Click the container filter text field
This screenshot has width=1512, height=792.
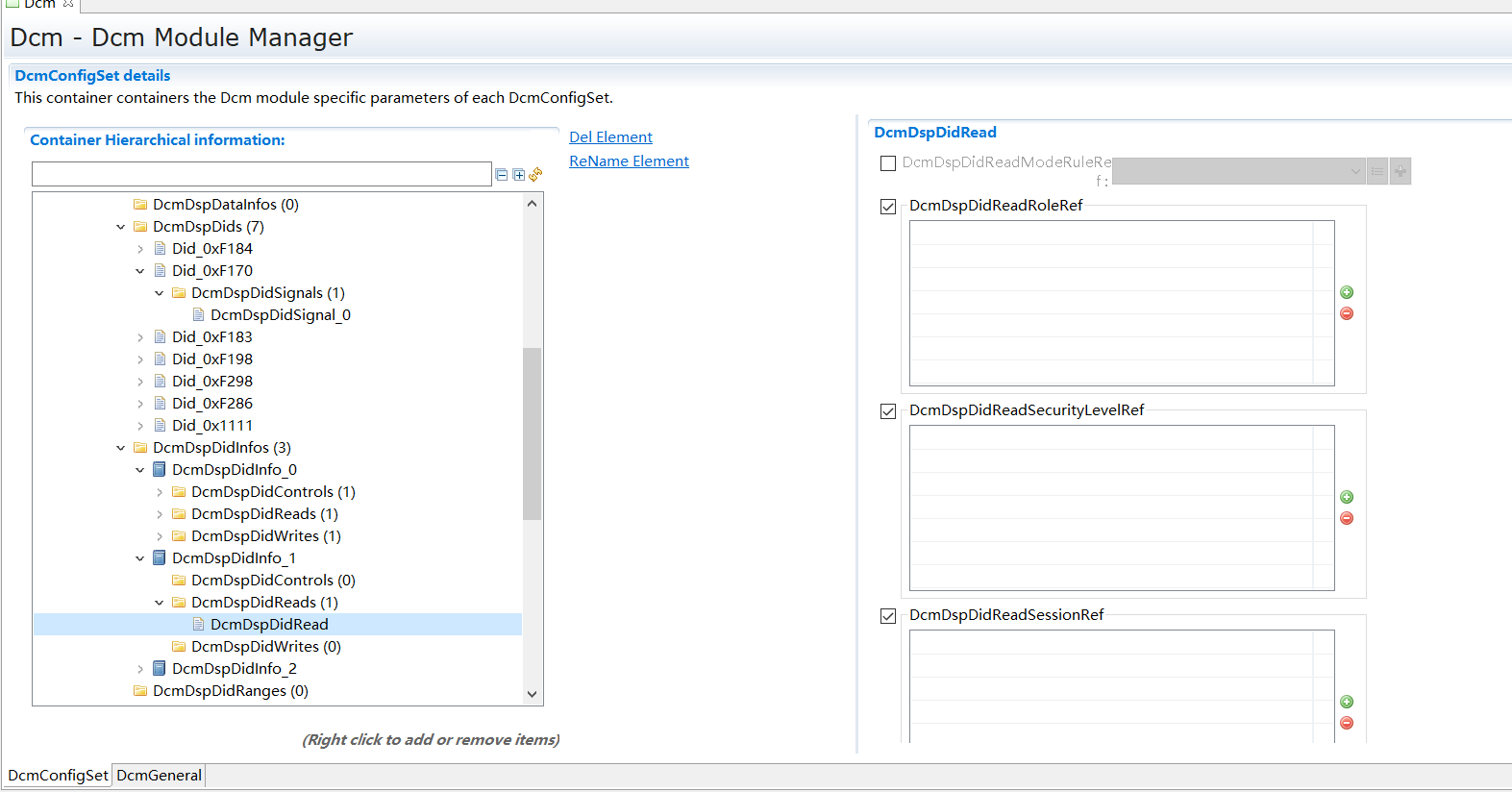tap(261, 174)
